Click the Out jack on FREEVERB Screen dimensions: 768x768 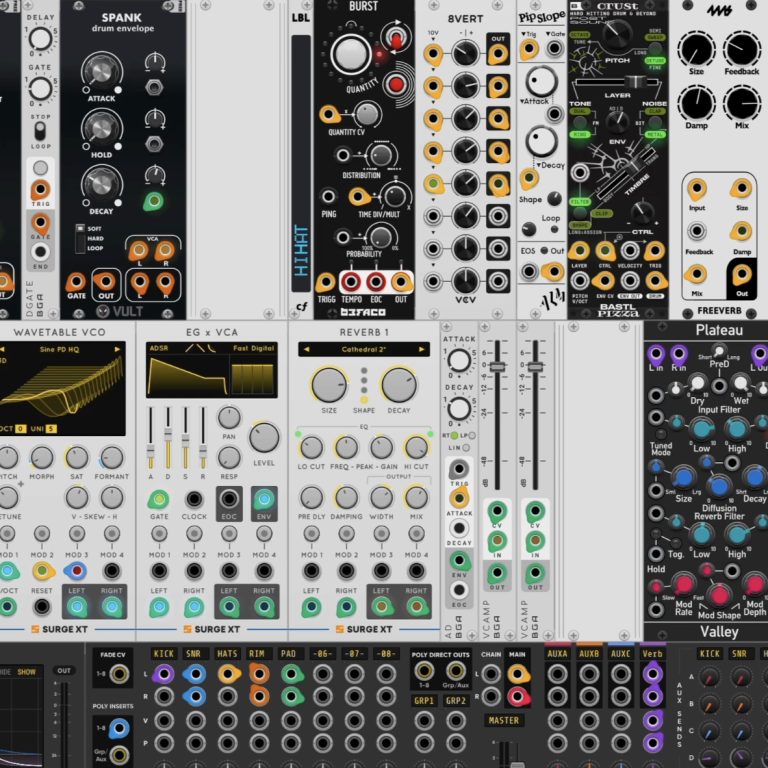742,274
